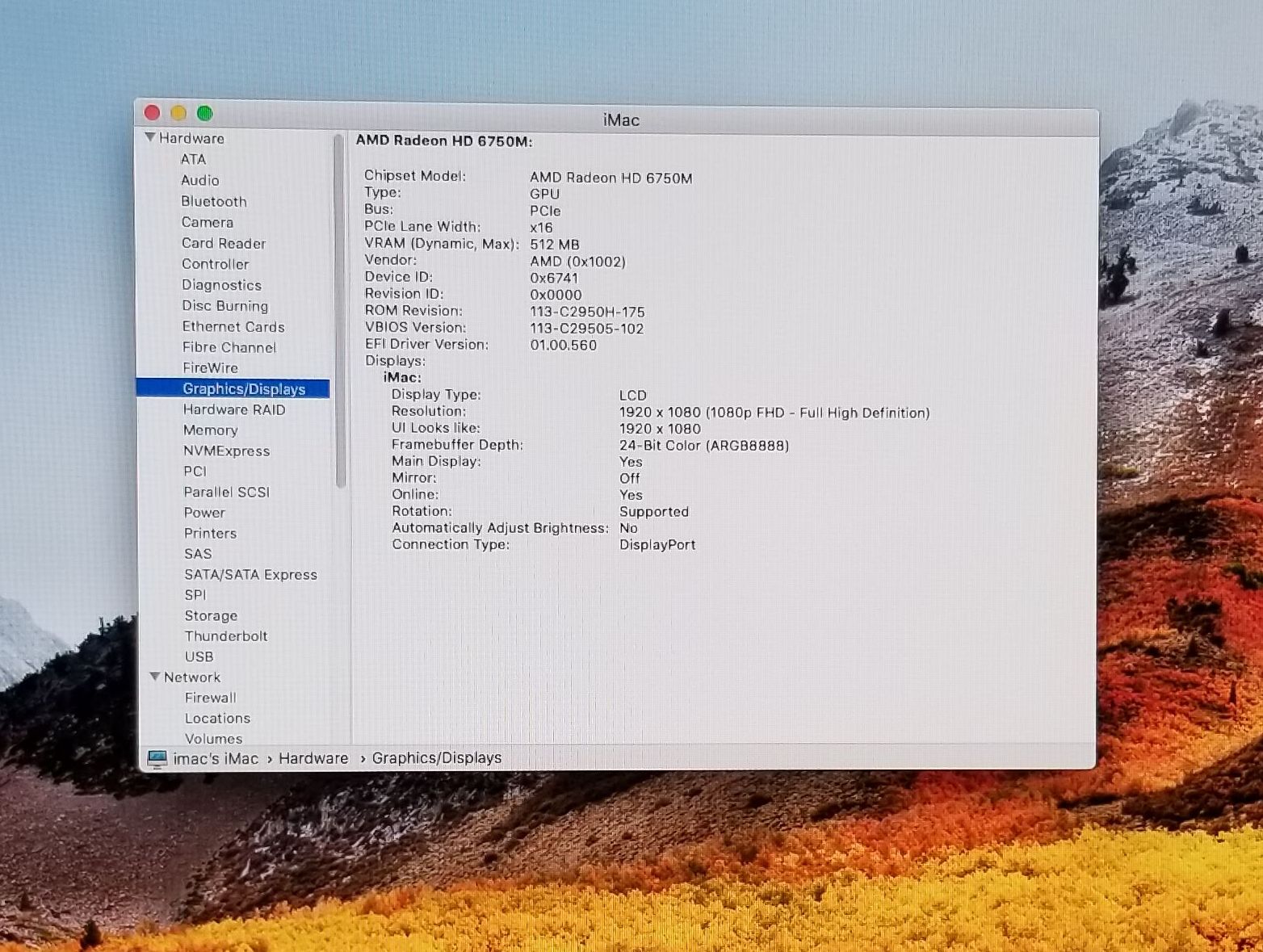This screenshot has width=1263, height=952.
Task: Select Locations under Network
Action: [x=217, y=718]
